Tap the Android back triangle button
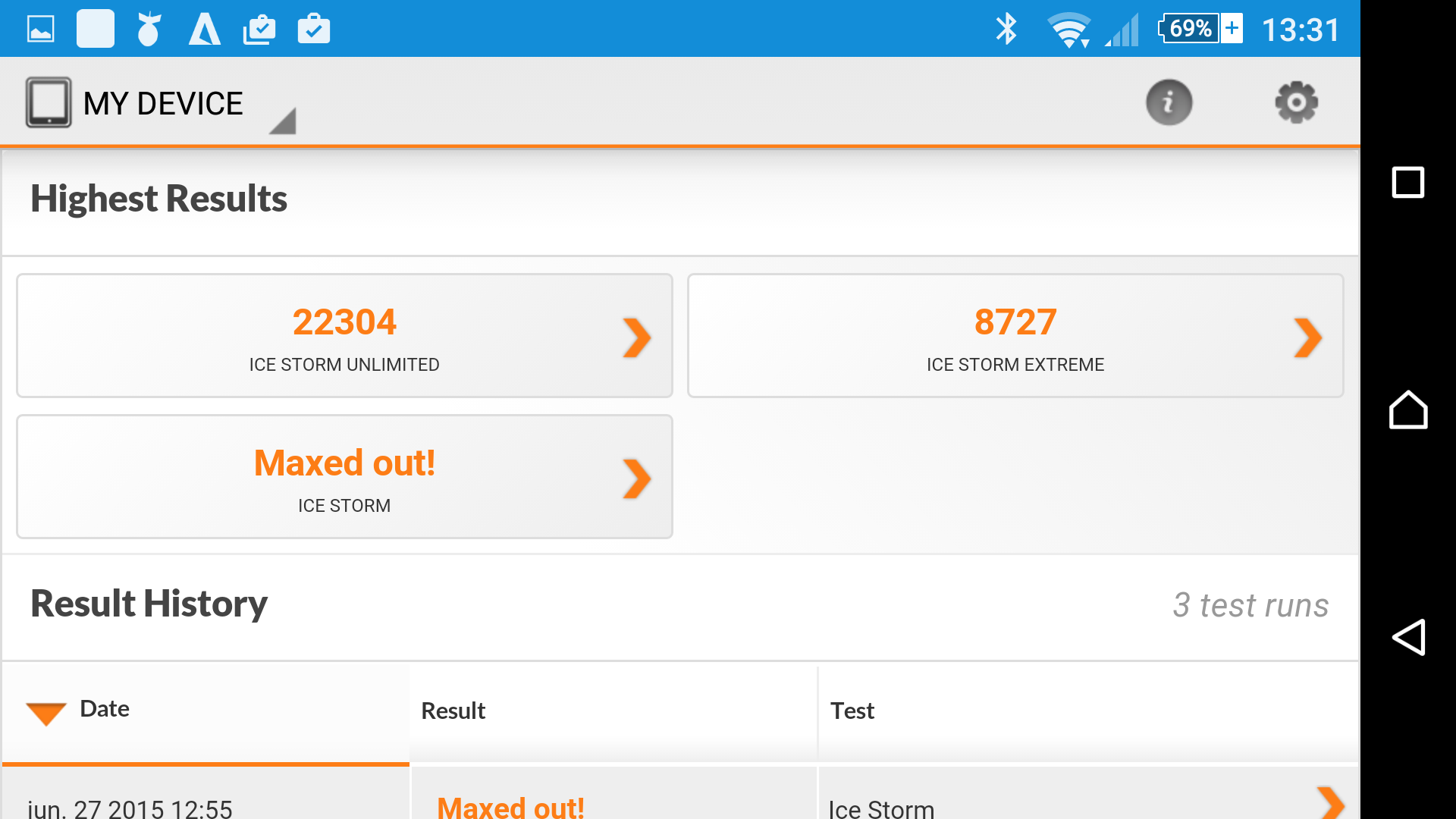1456x819 pixels. pos(1408,637)
